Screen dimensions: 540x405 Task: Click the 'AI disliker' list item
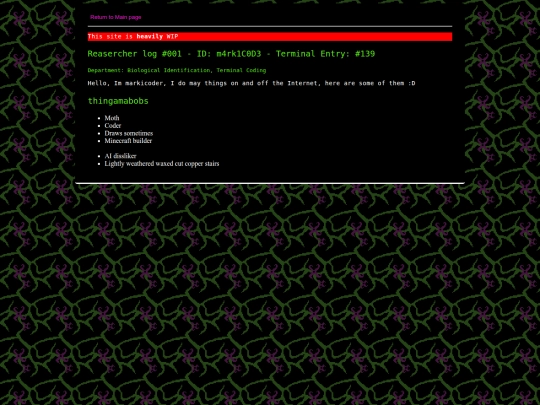(x=121, y=156)
